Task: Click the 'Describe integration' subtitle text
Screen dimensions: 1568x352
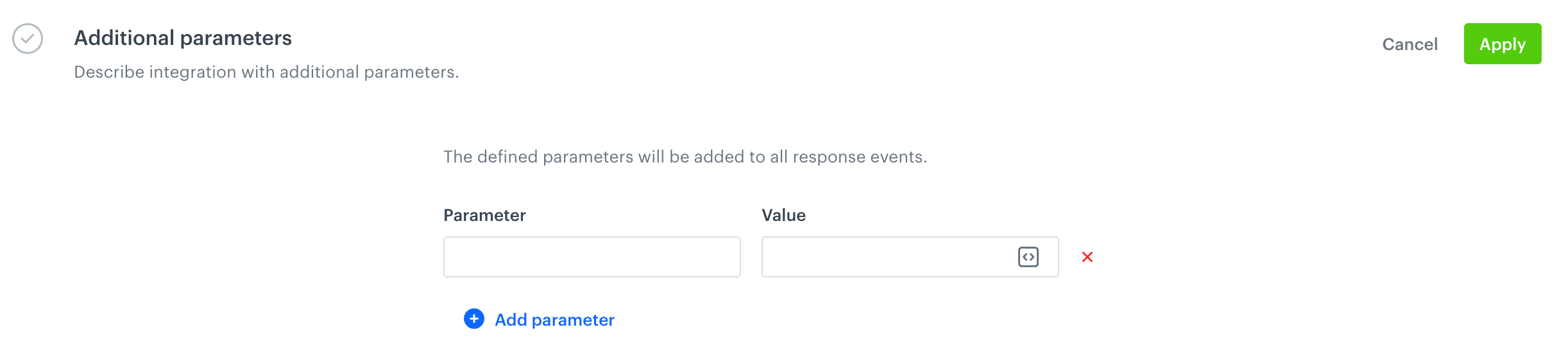Action: (x=266, y=72)
